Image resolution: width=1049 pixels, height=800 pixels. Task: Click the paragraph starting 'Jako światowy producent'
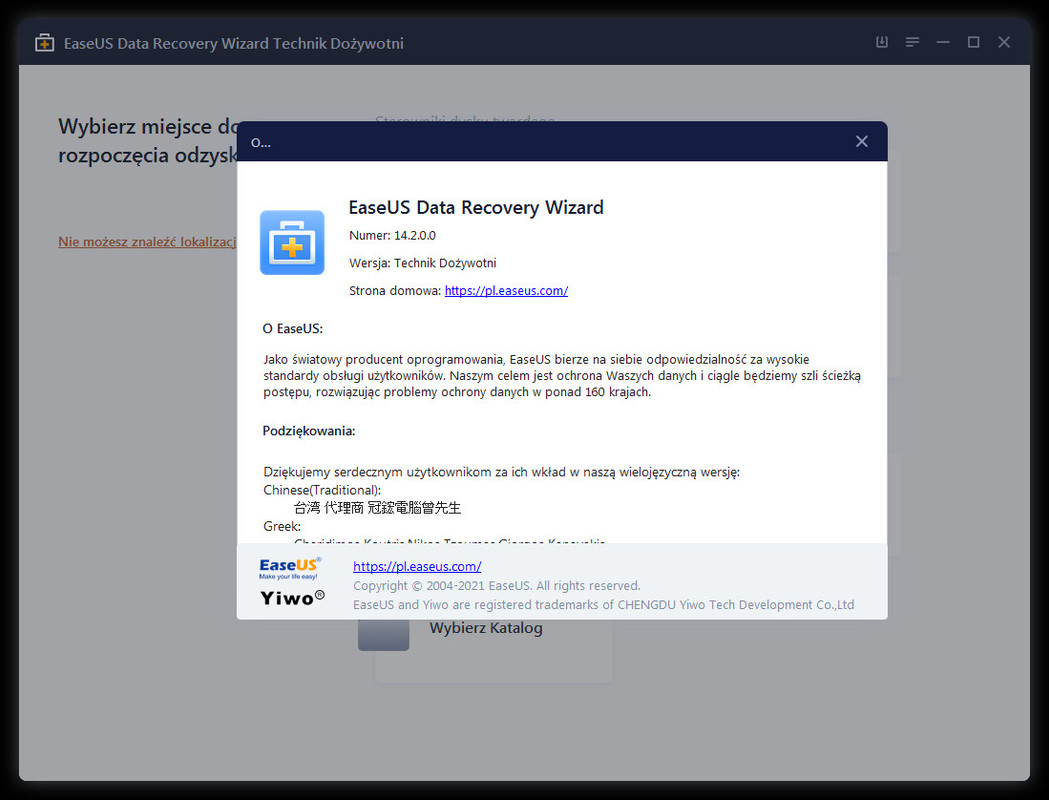562,376
